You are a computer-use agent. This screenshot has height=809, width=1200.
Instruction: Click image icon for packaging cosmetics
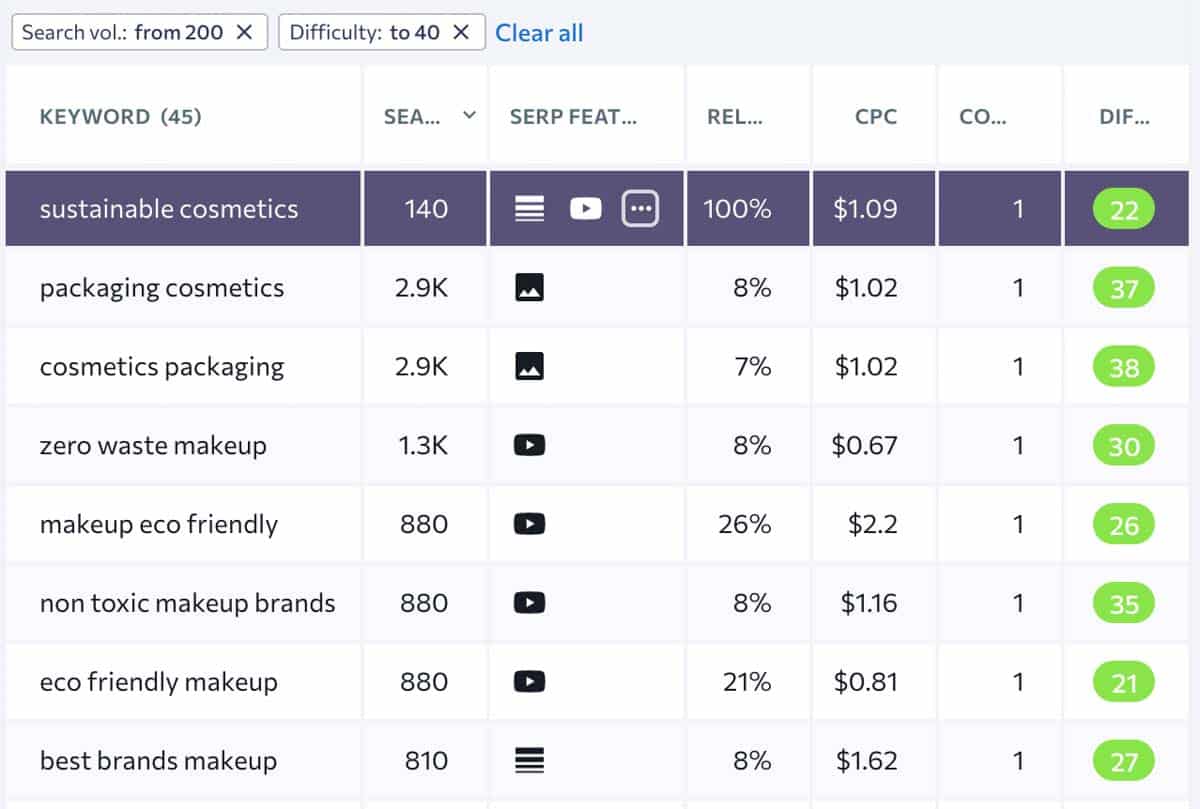point(529,288)
